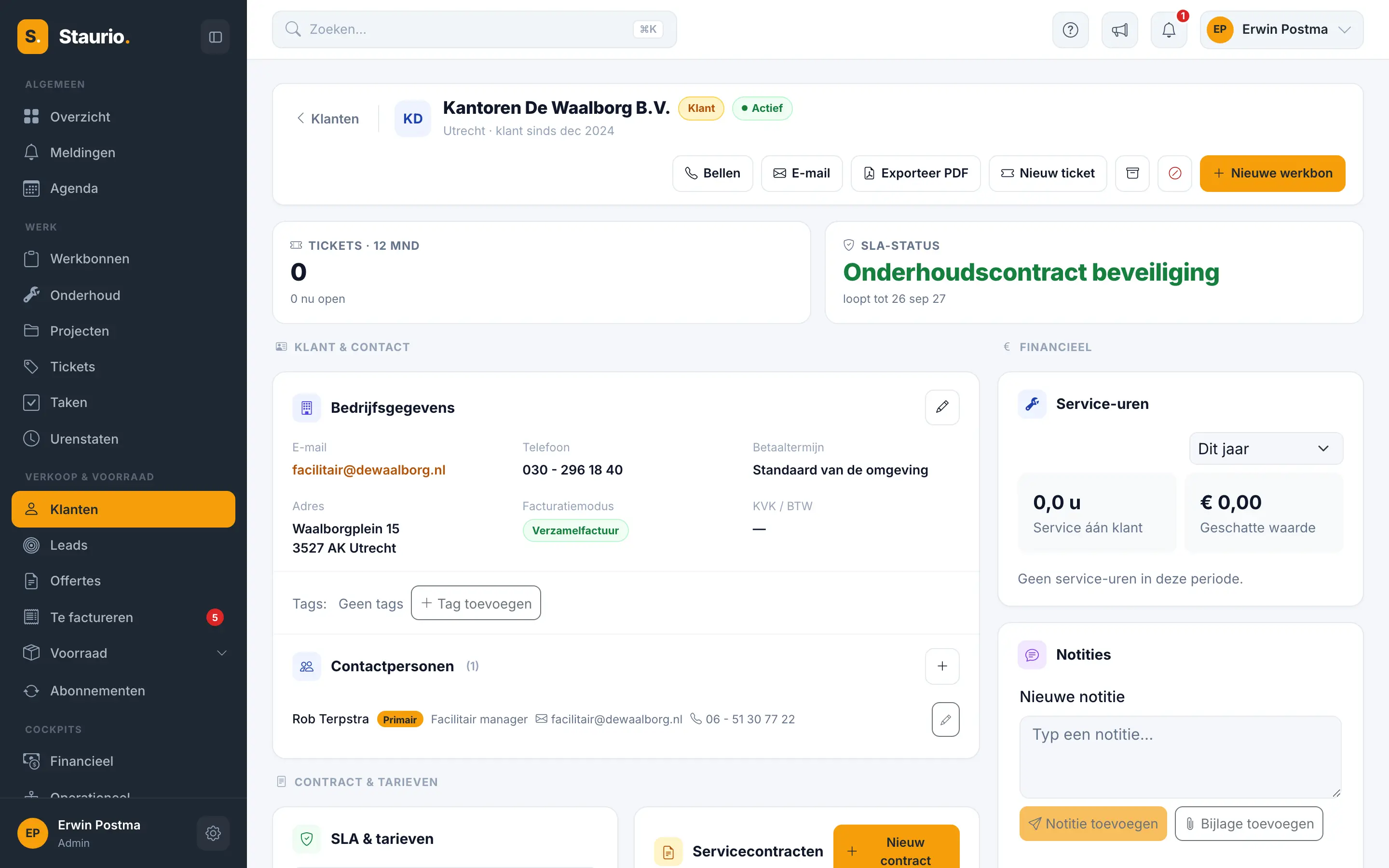The width and height of the screenshot is (1389, 868).
Task: Open Urenstaten in the sidebar
Action: 123,439
